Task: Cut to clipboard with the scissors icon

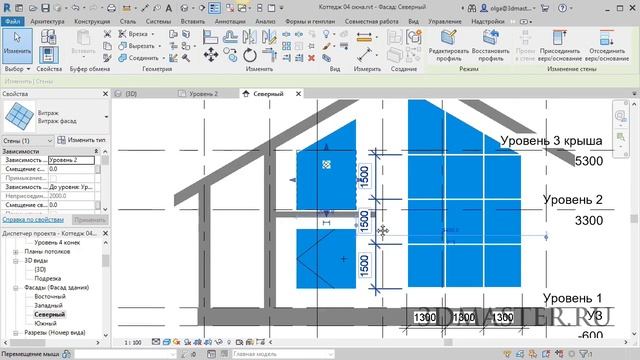Action: click(107, 34)
